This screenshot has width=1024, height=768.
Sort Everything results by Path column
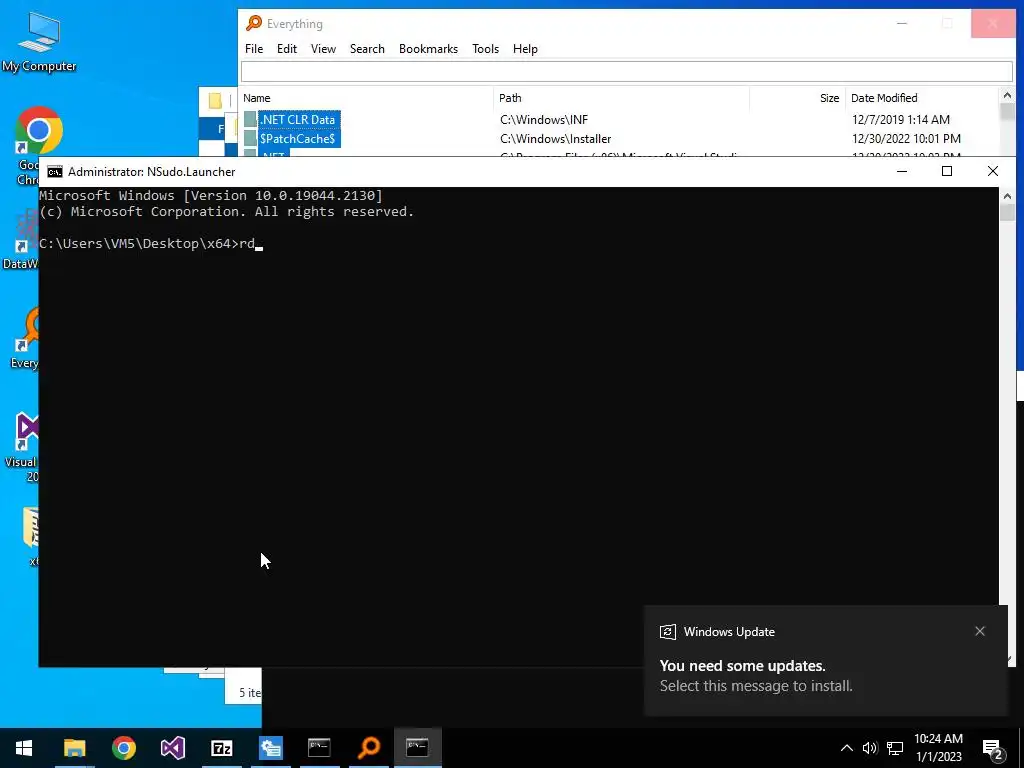pos(621,98)
